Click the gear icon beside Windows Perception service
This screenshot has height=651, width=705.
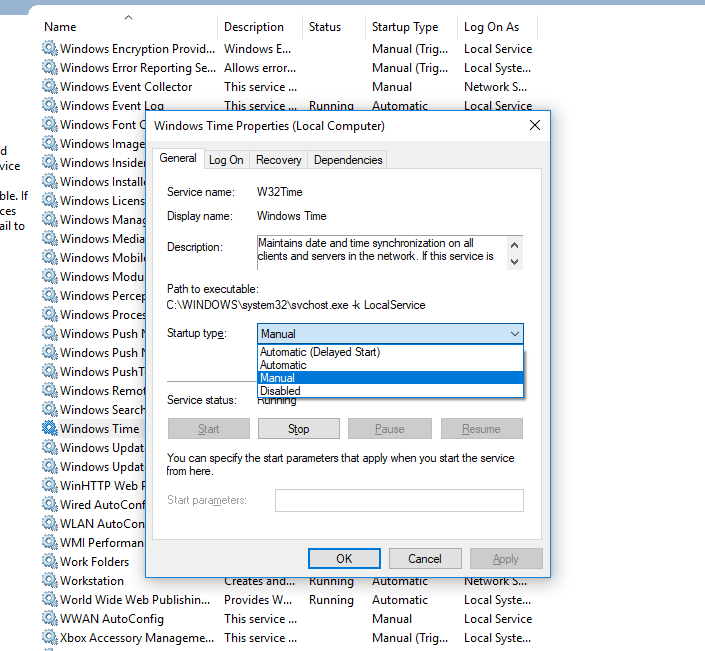pos(50,295)
